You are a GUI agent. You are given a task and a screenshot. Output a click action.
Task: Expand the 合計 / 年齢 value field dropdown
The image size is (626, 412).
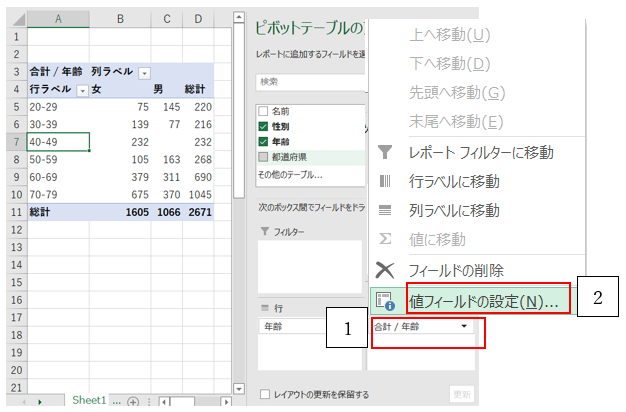(464, 326)
